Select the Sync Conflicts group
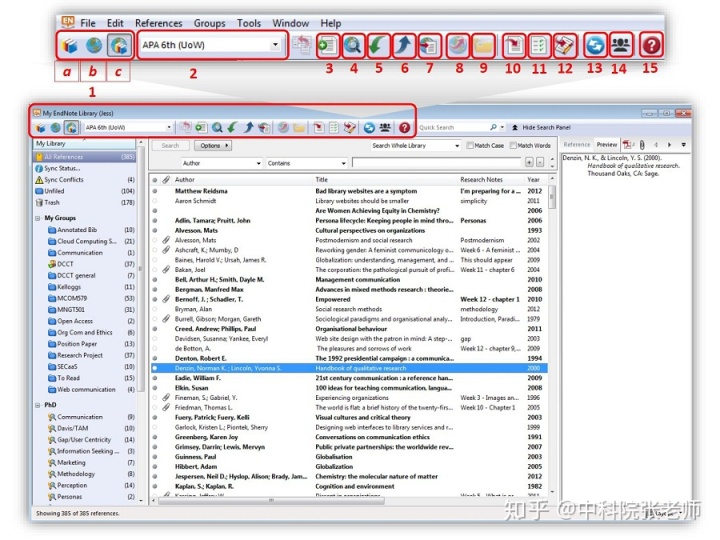The image size is (720, 540). tap(85, 180)
